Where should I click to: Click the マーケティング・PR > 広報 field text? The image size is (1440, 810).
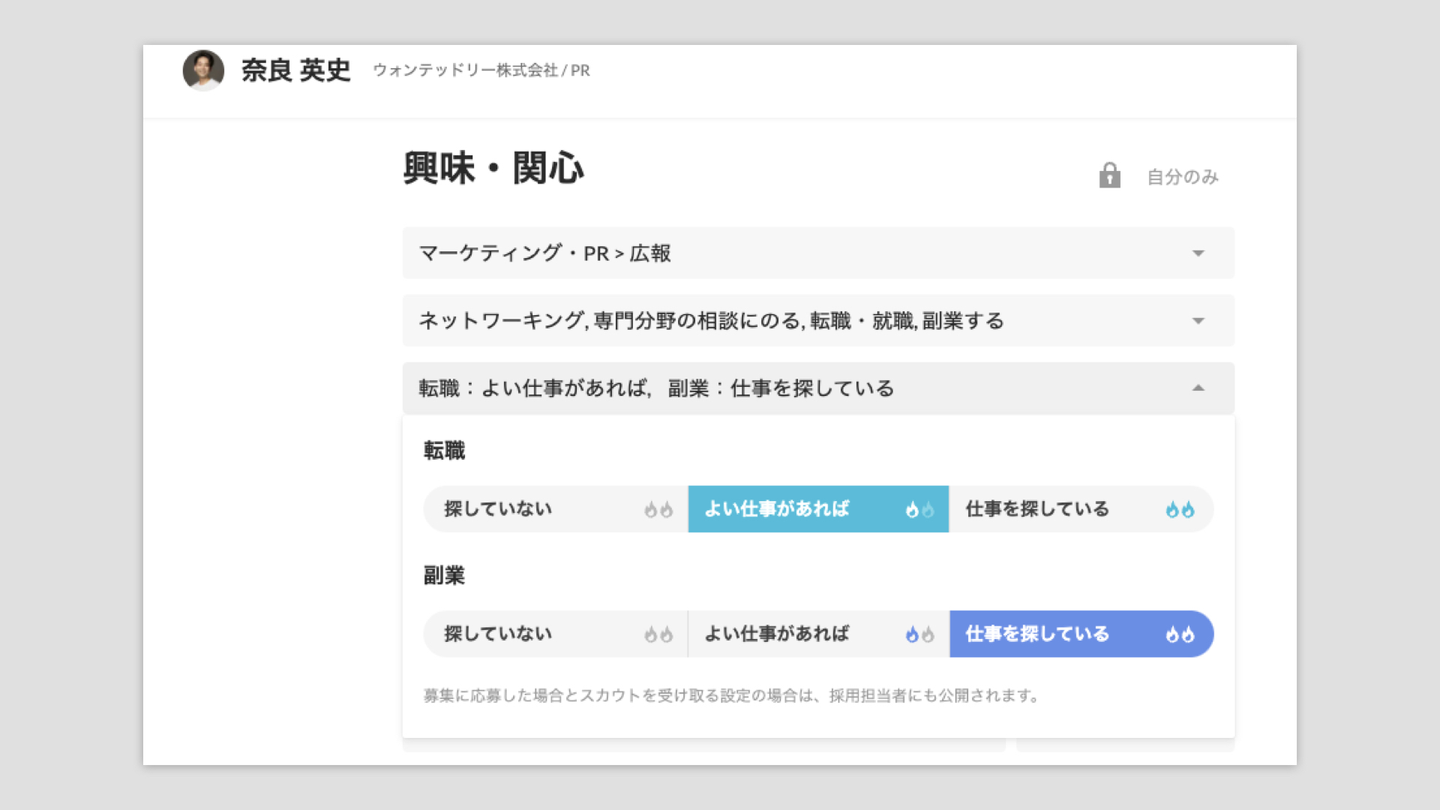pyautogui.click(x=545, y=254)
